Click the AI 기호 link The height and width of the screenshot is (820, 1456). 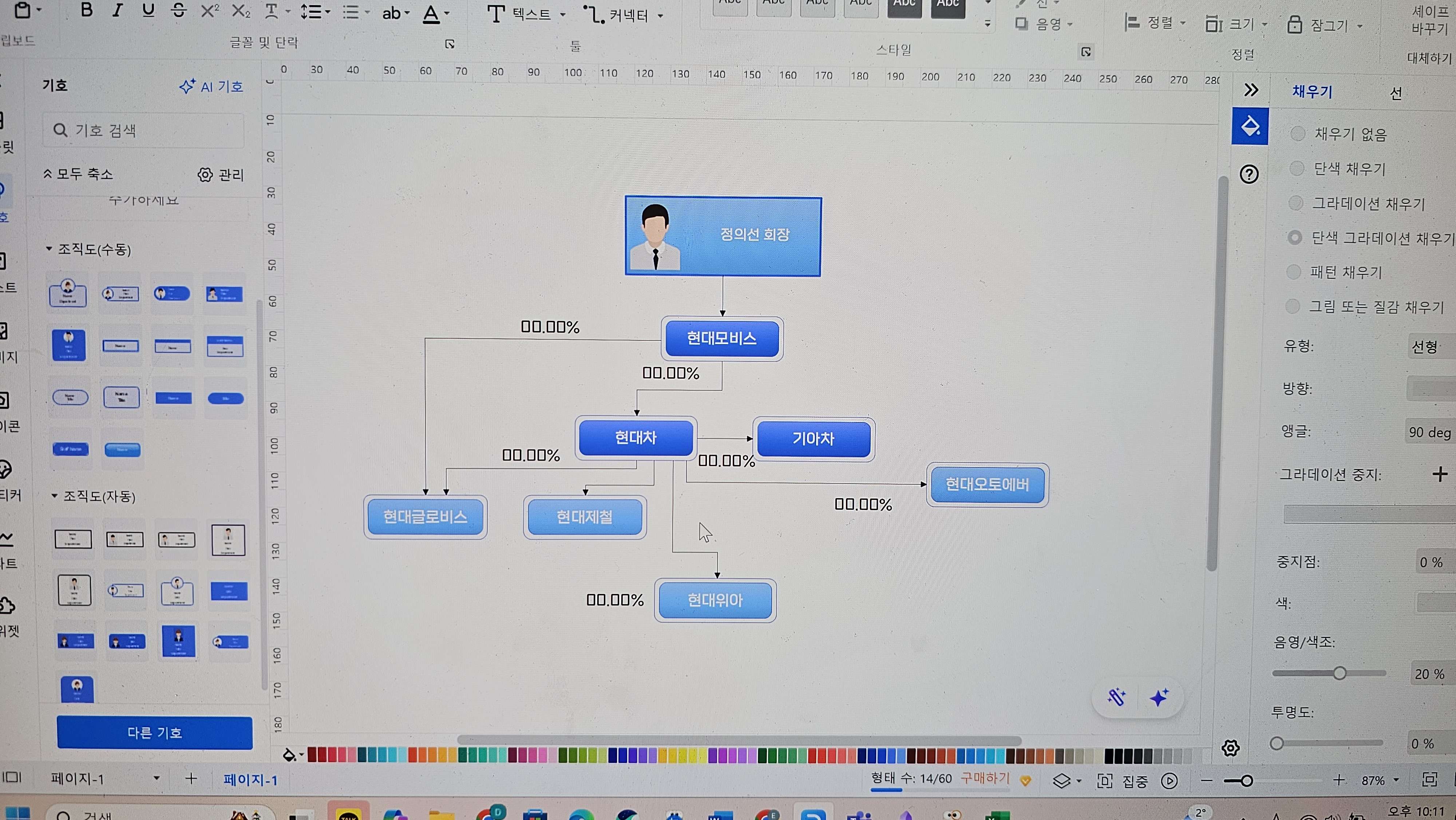211,87
